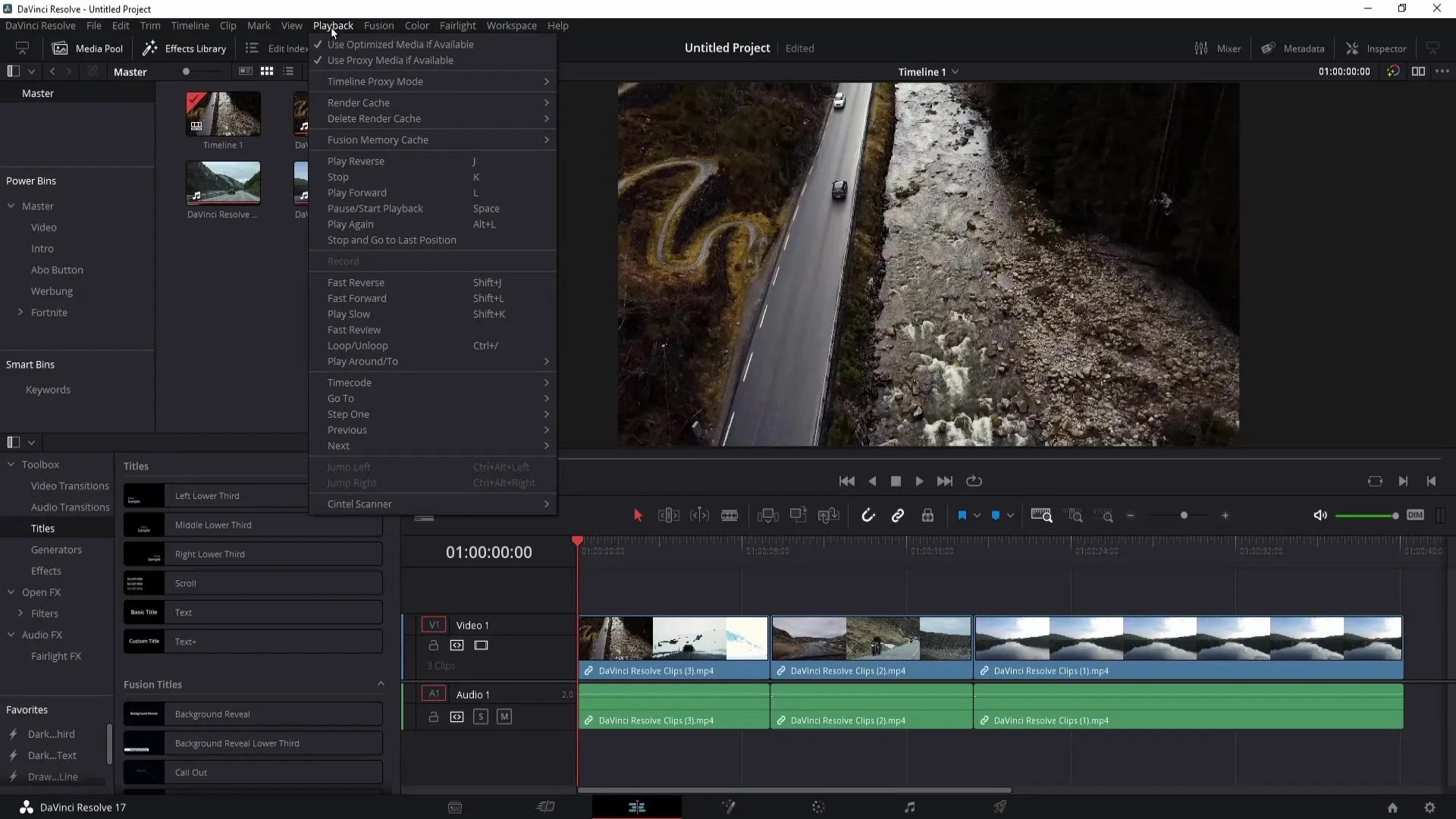1456x819 pixels.
Task: Mute Audio 1 track using M button
Action: pos(504,716)
